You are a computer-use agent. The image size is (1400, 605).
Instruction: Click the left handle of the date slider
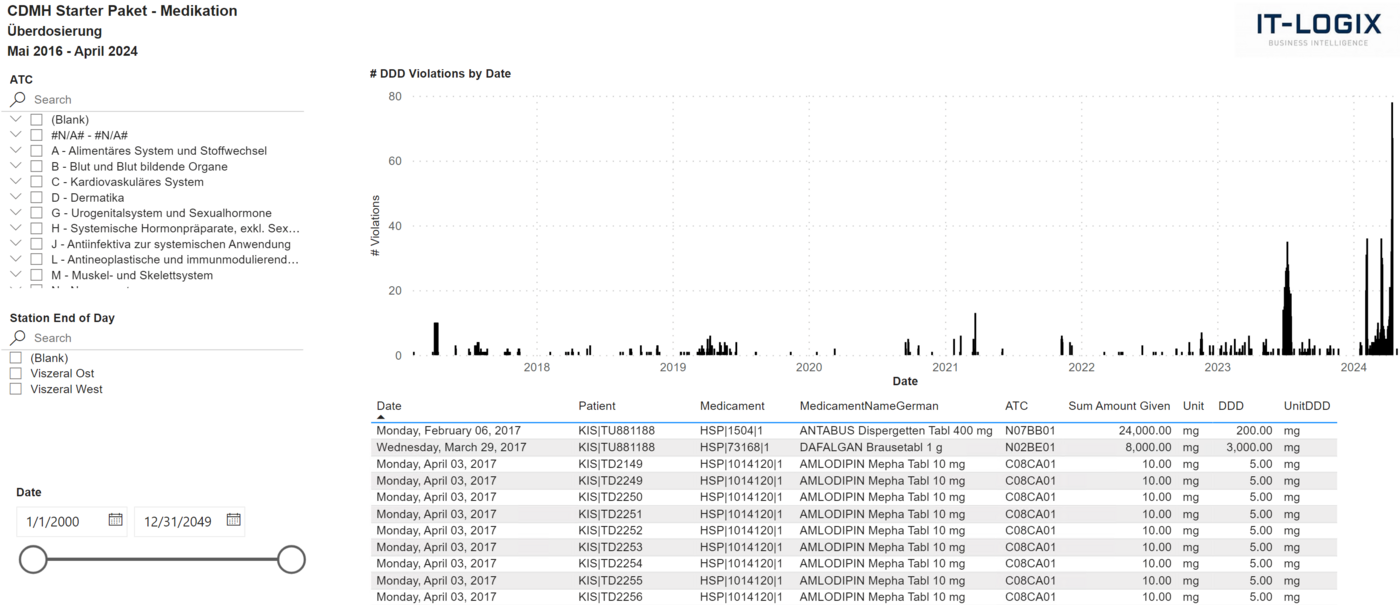[34, 559]
